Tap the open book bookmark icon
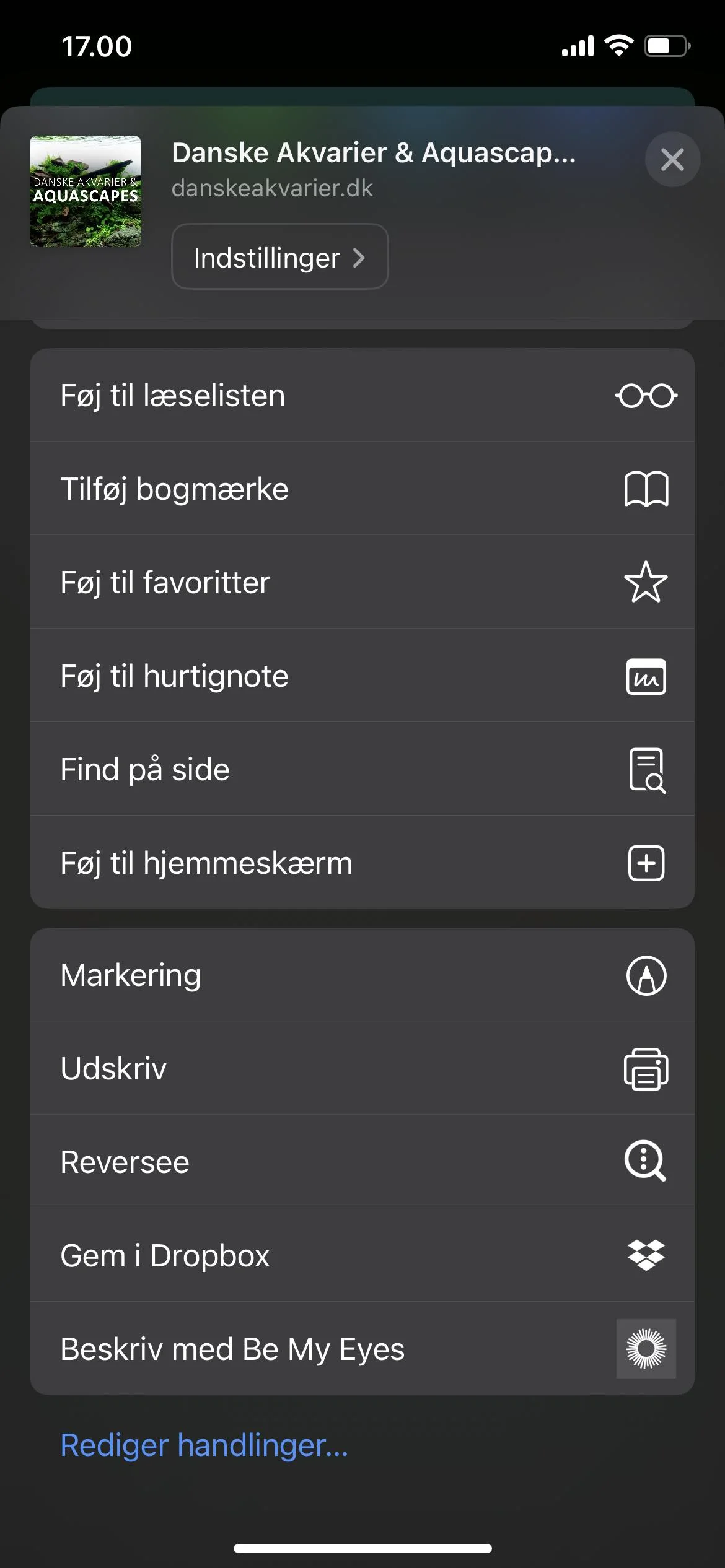Screen dimensions: 725x1568 [x=646, y=489]
